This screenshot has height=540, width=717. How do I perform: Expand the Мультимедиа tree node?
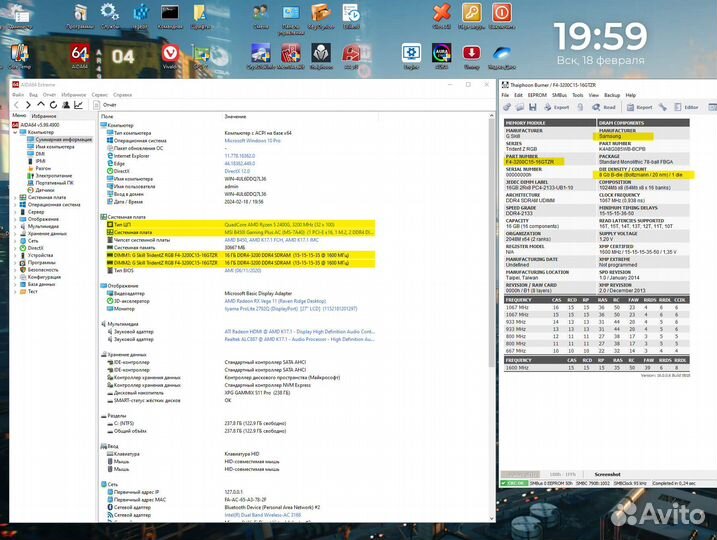pos(15,226)
